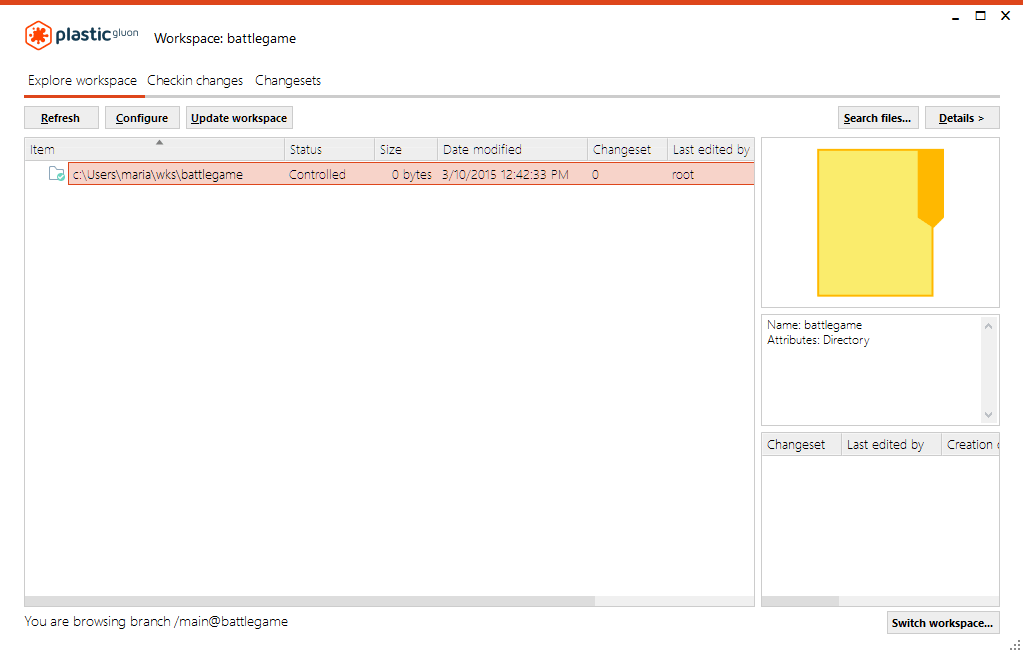Viewport: 1023px width, 654px height.
Task: Click the changeset value 0 cell
Action: (x=595, y=174)
